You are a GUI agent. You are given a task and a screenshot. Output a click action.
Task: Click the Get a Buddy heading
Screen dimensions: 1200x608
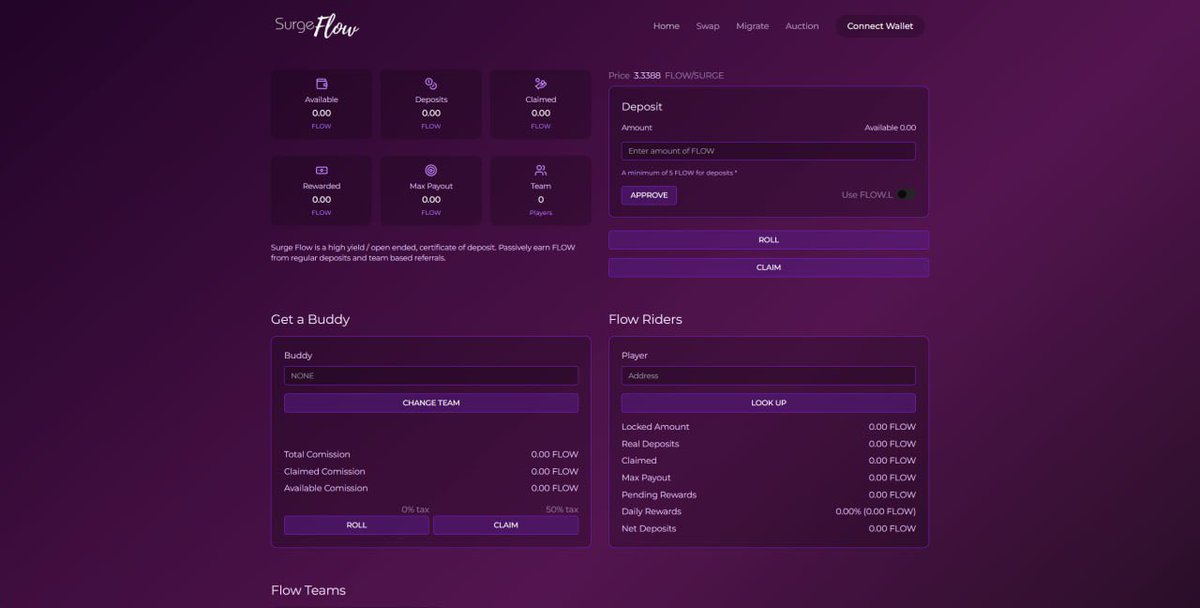tap(310, 320)
